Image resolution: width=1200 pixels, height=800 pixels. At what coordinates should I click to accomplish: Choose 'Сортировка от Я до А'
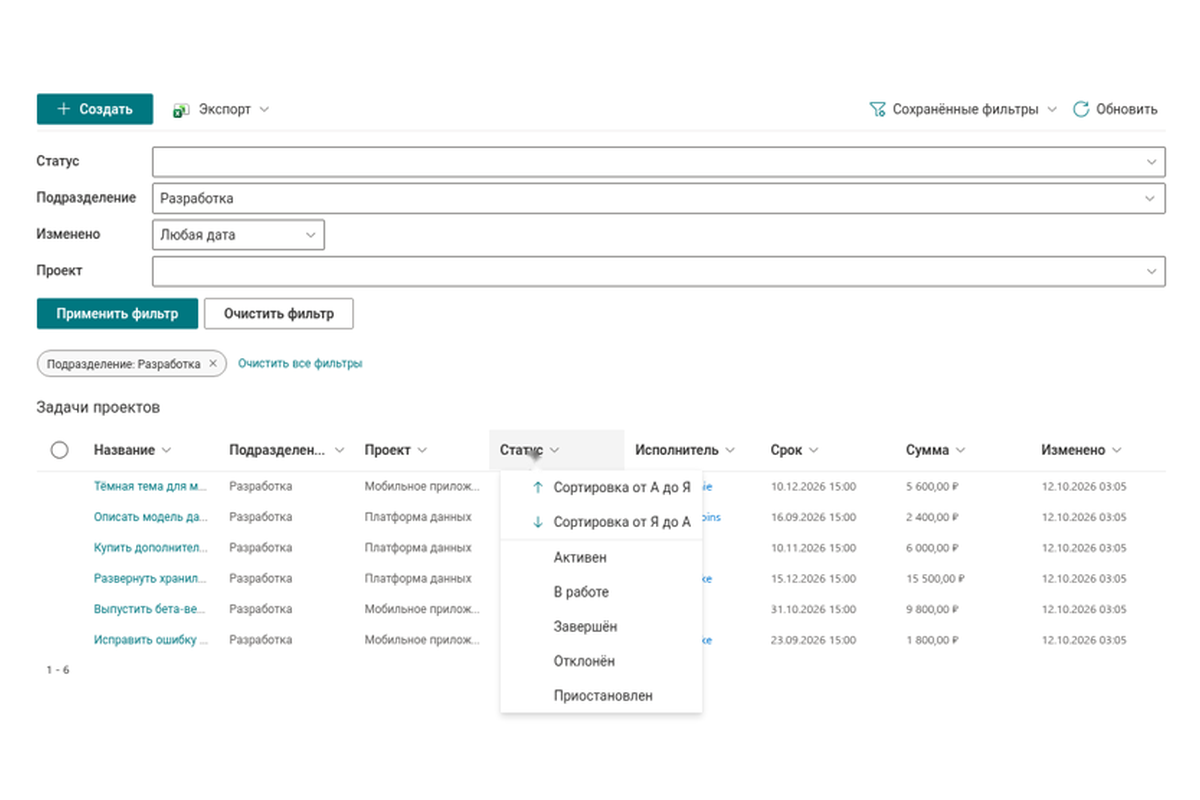click(x=601, y=522)
